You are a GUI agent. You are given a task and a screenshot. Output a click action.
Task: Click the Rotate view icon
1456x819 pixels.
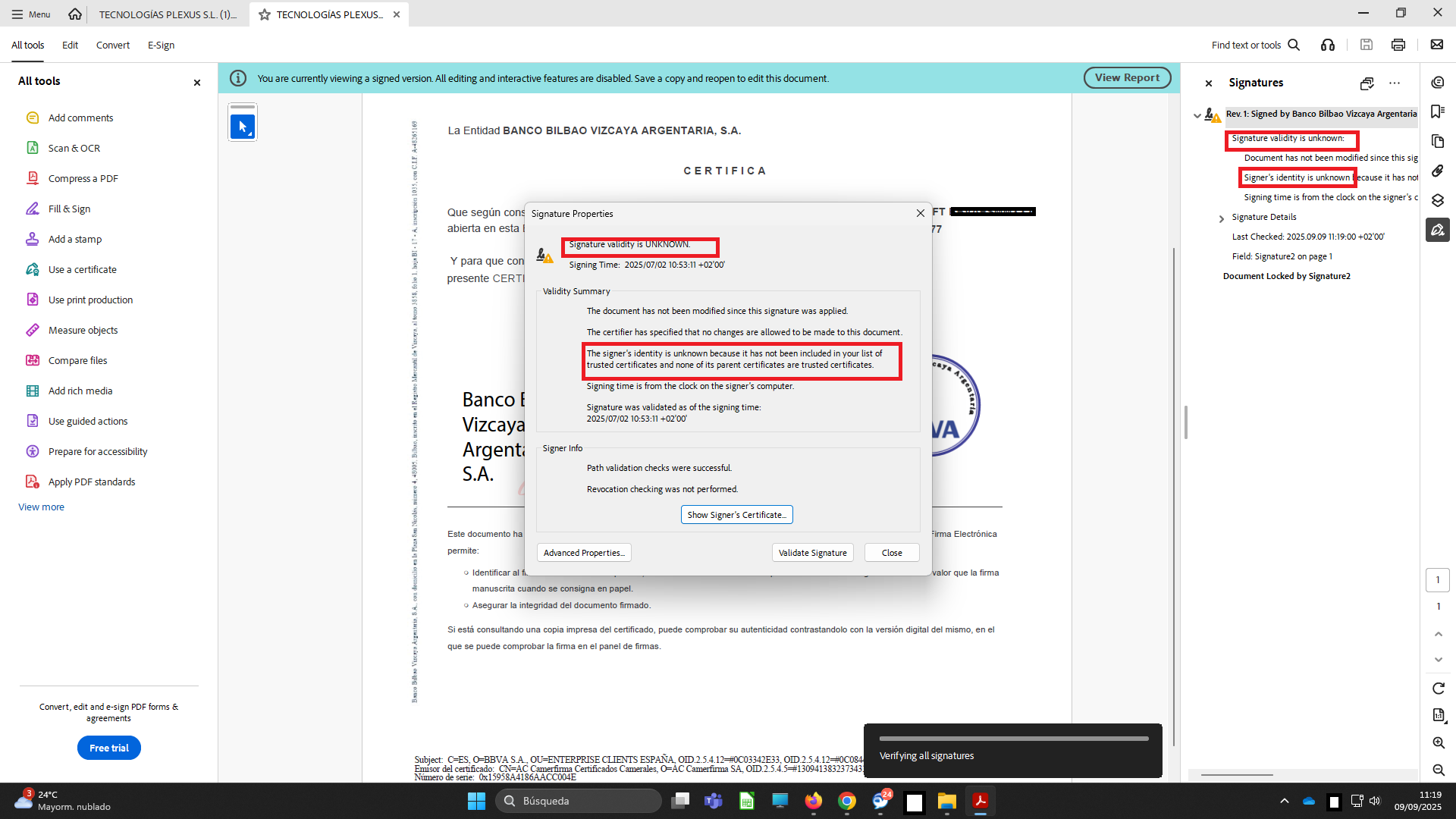[1438, 688]
